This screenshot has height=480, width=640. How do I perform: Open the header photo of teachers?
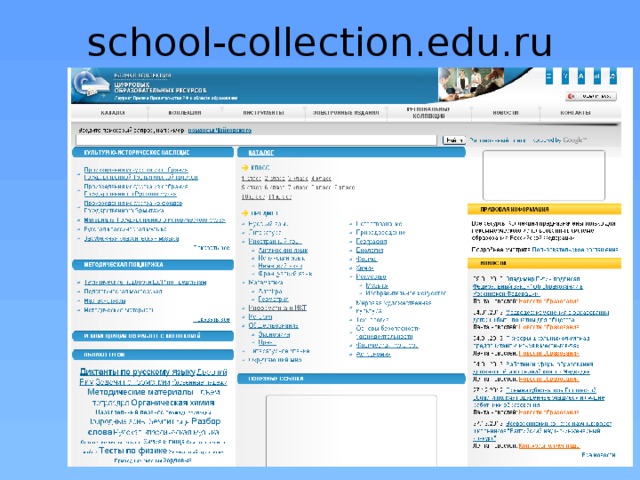(x=471, y=84)
